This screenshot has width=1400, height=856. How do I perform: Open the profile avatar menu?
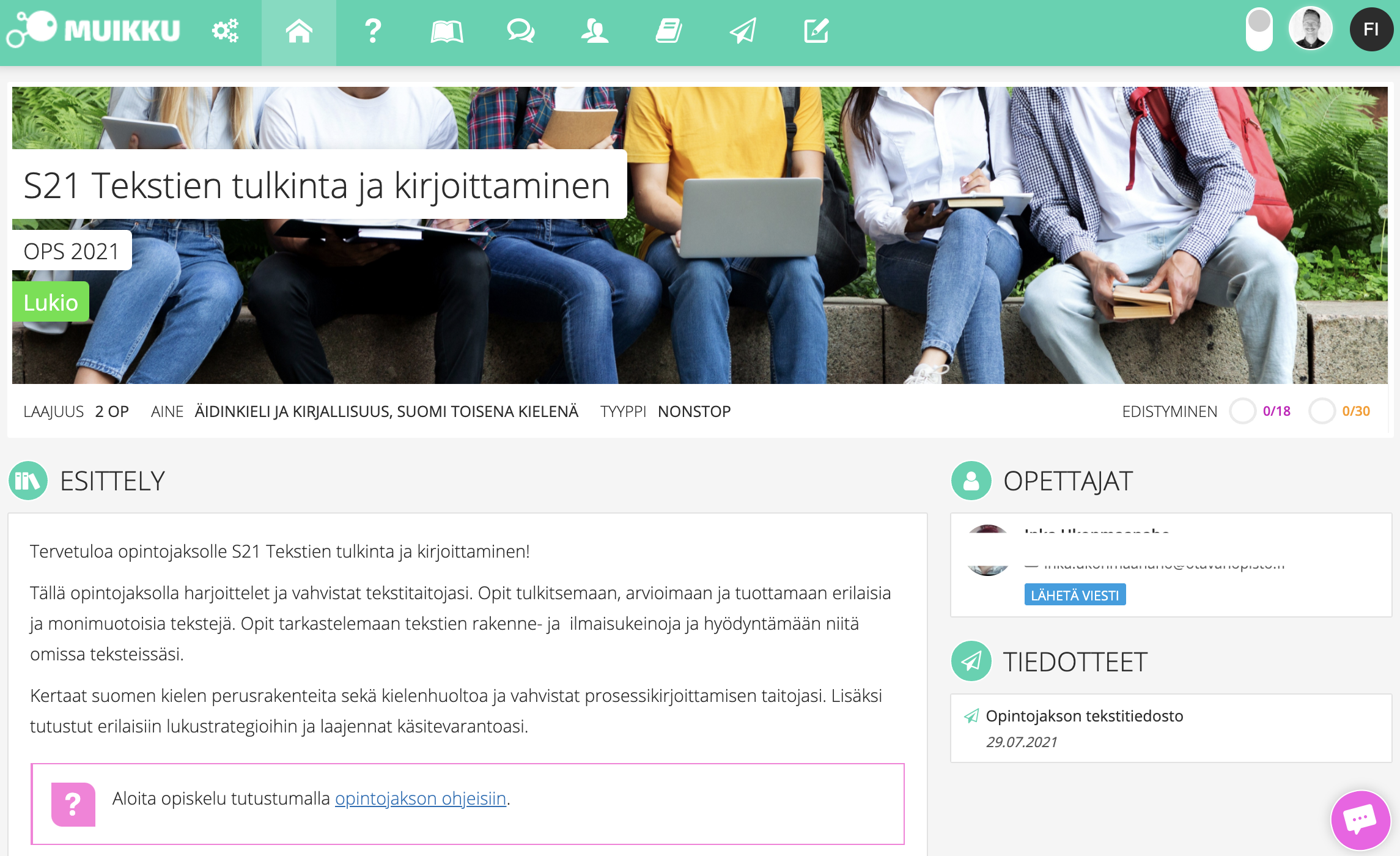[x=1311, y=28]
